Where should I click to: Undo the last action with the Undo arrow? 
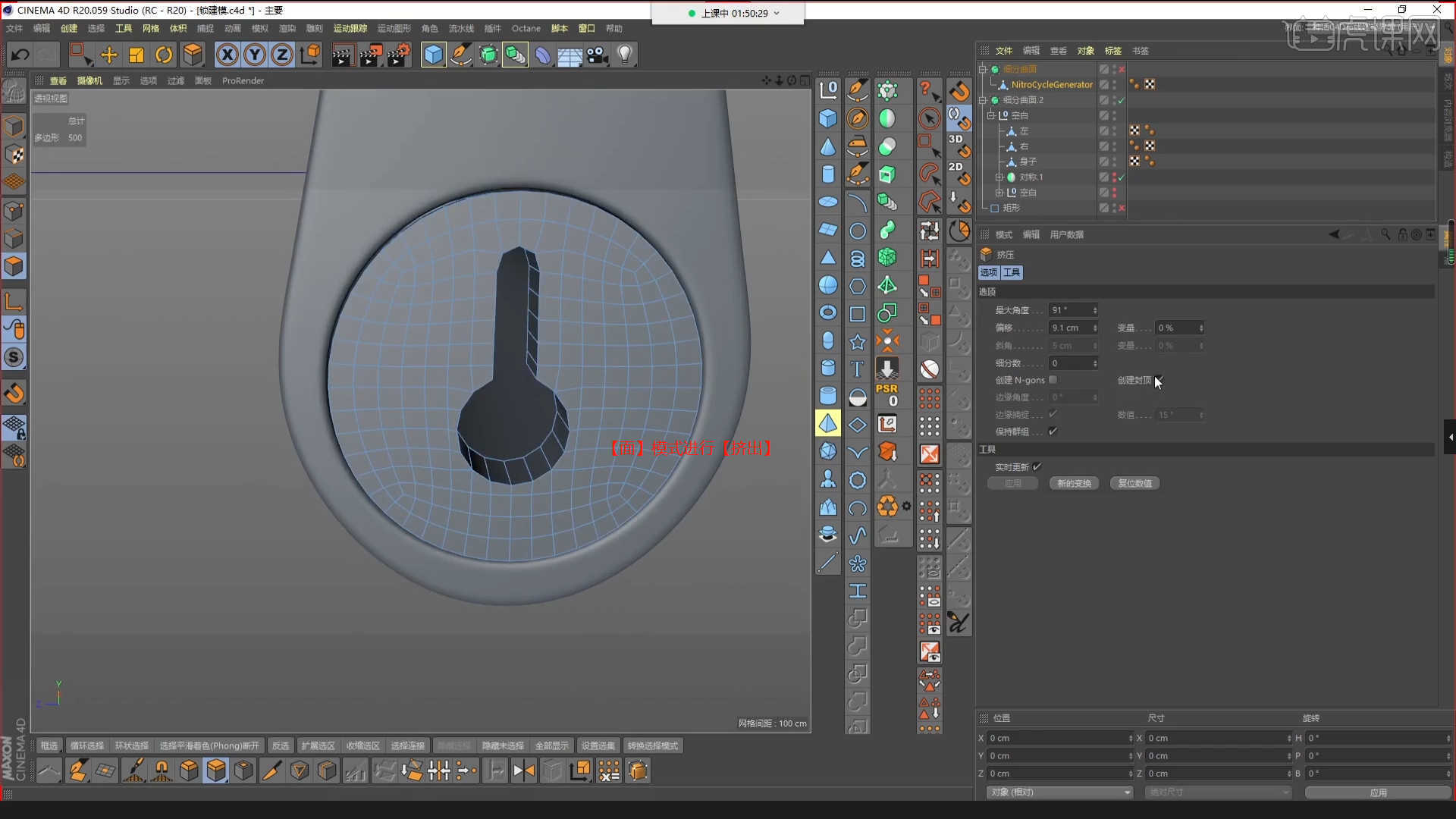pyautogui.click(x=20, y=55)
